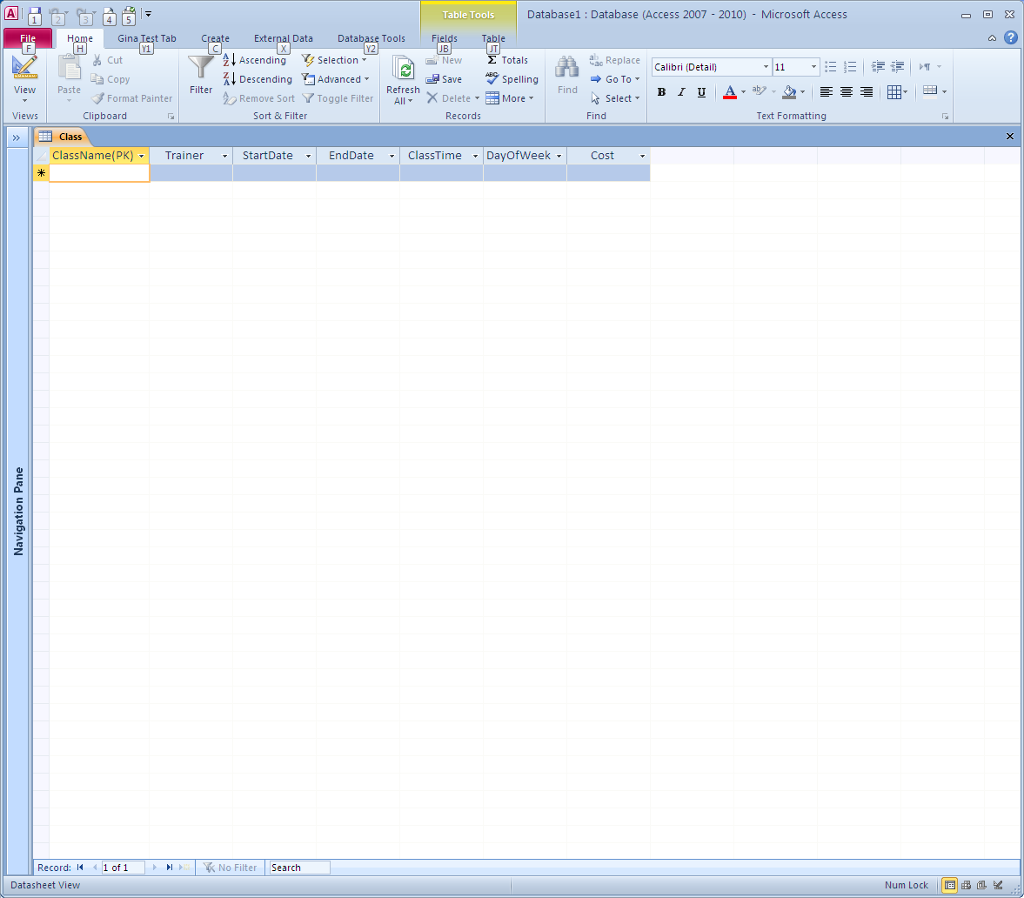
Task: Toggle Bold formatting
Action: [x=661, y=92]
